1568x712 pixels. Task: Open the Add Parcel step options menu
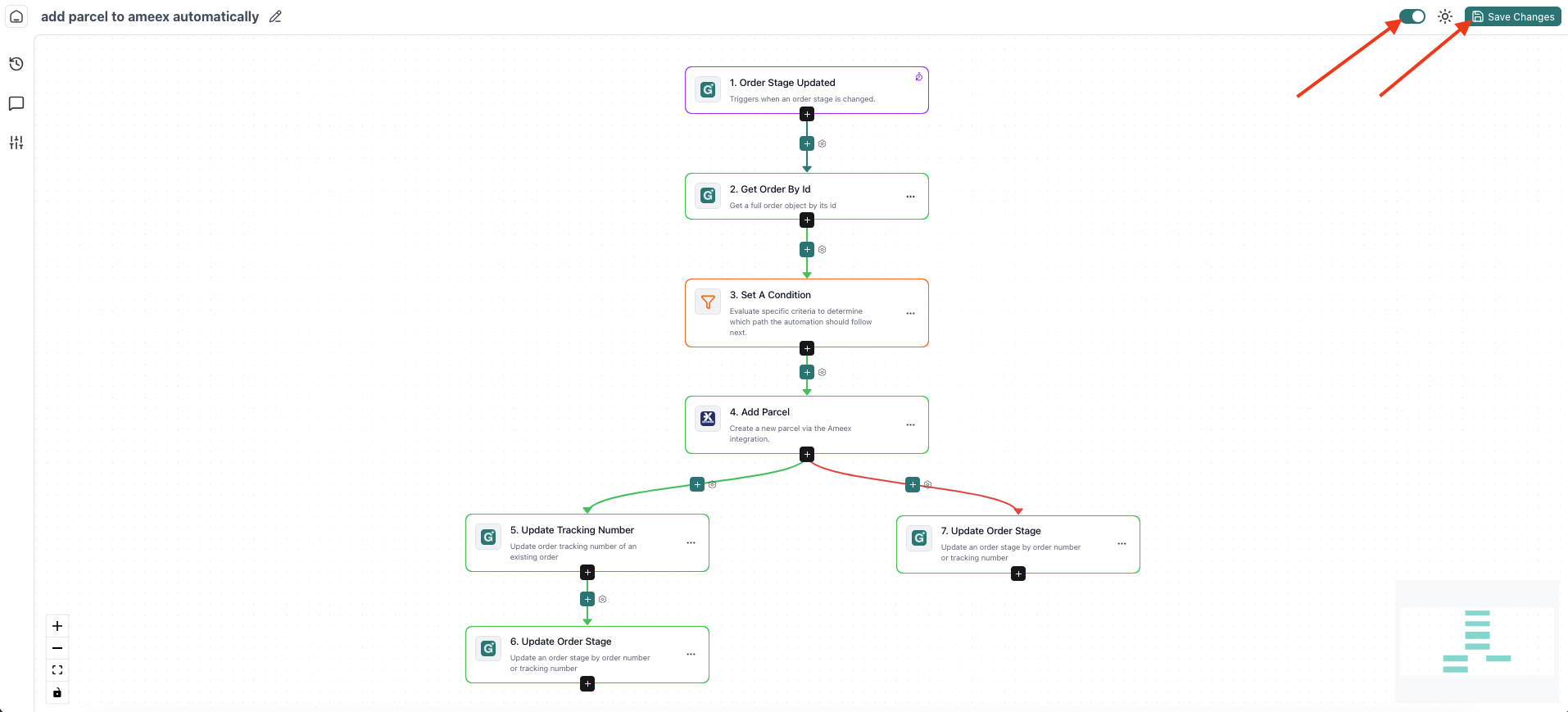pos(910,424)
